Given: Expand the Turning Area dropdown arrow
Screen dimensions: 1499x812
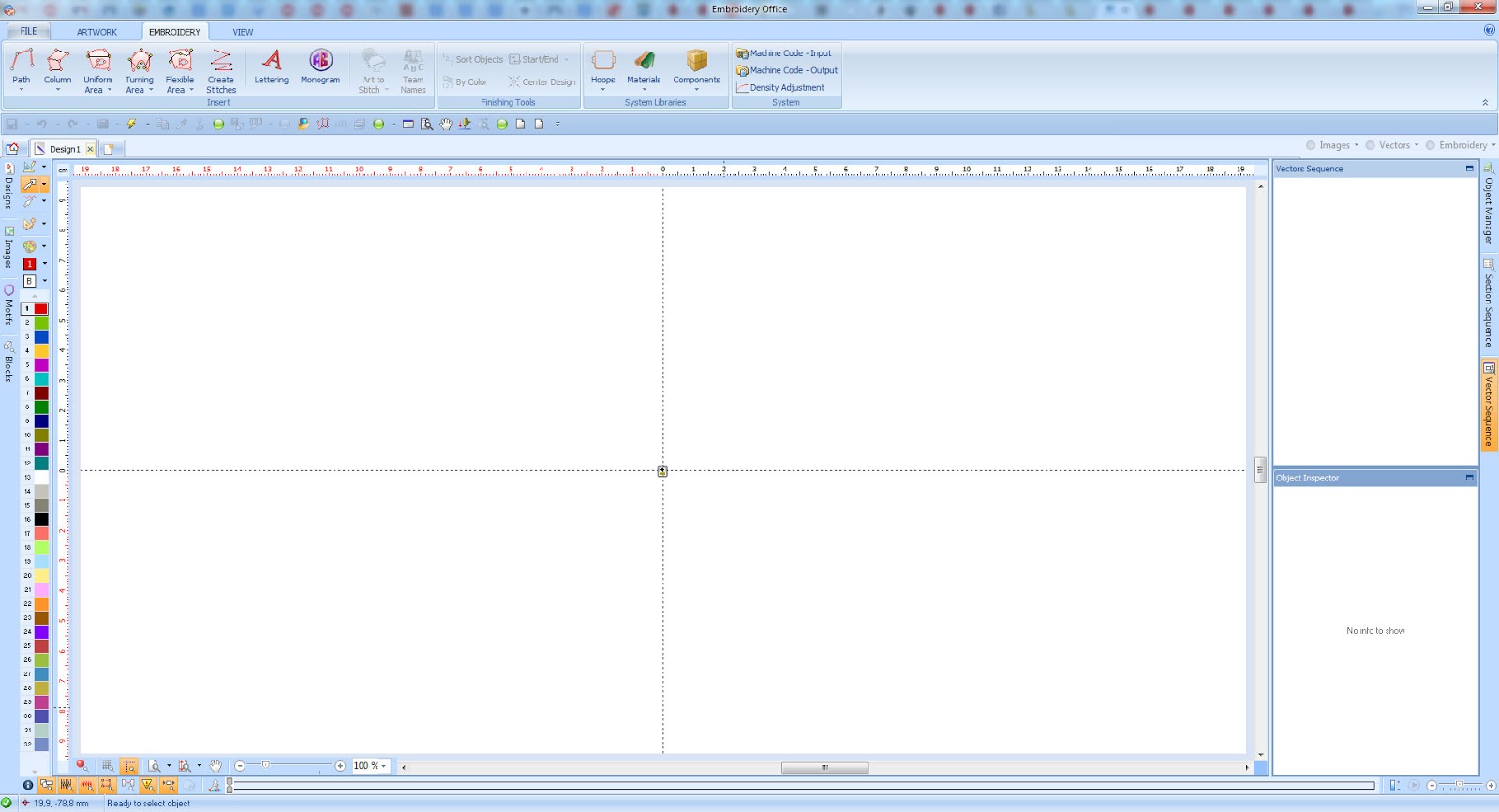Looking at the screenshot, I should 151,90.
